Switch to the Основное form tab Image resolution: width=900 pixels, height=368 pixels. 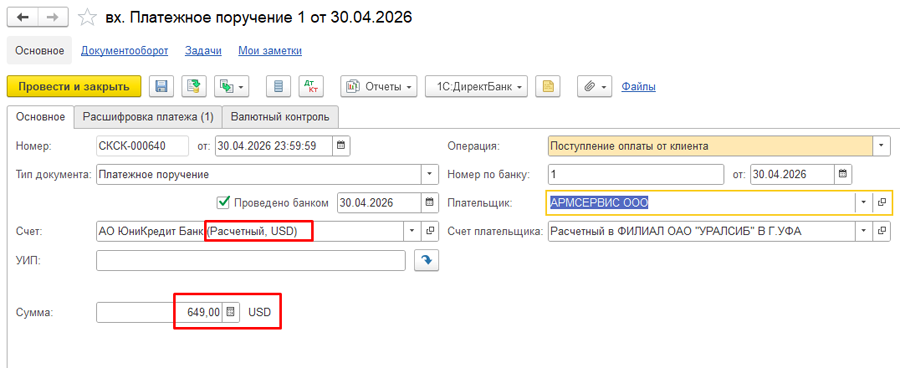point(40,117)
